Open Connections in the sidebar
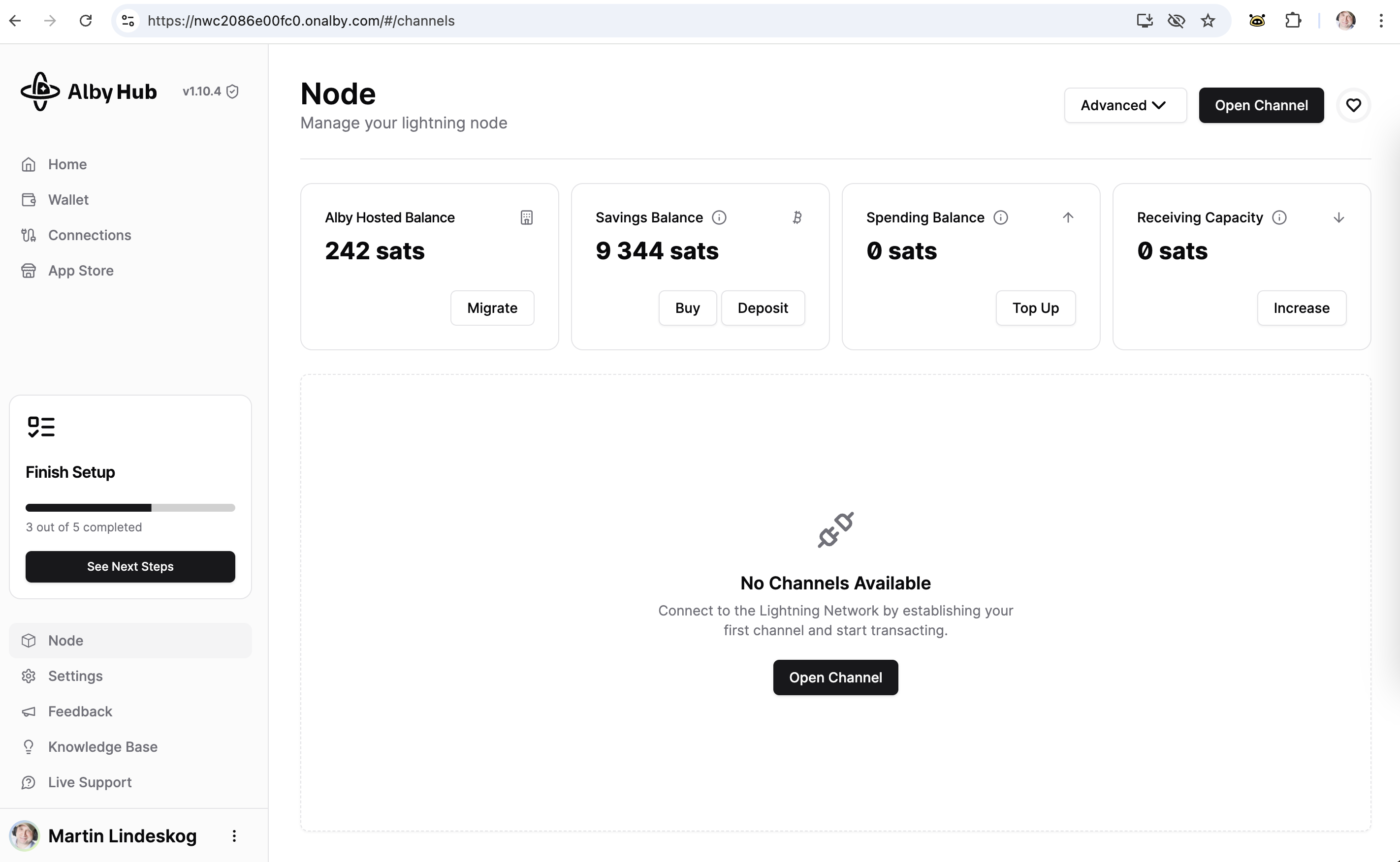 (x=130, y=235)
